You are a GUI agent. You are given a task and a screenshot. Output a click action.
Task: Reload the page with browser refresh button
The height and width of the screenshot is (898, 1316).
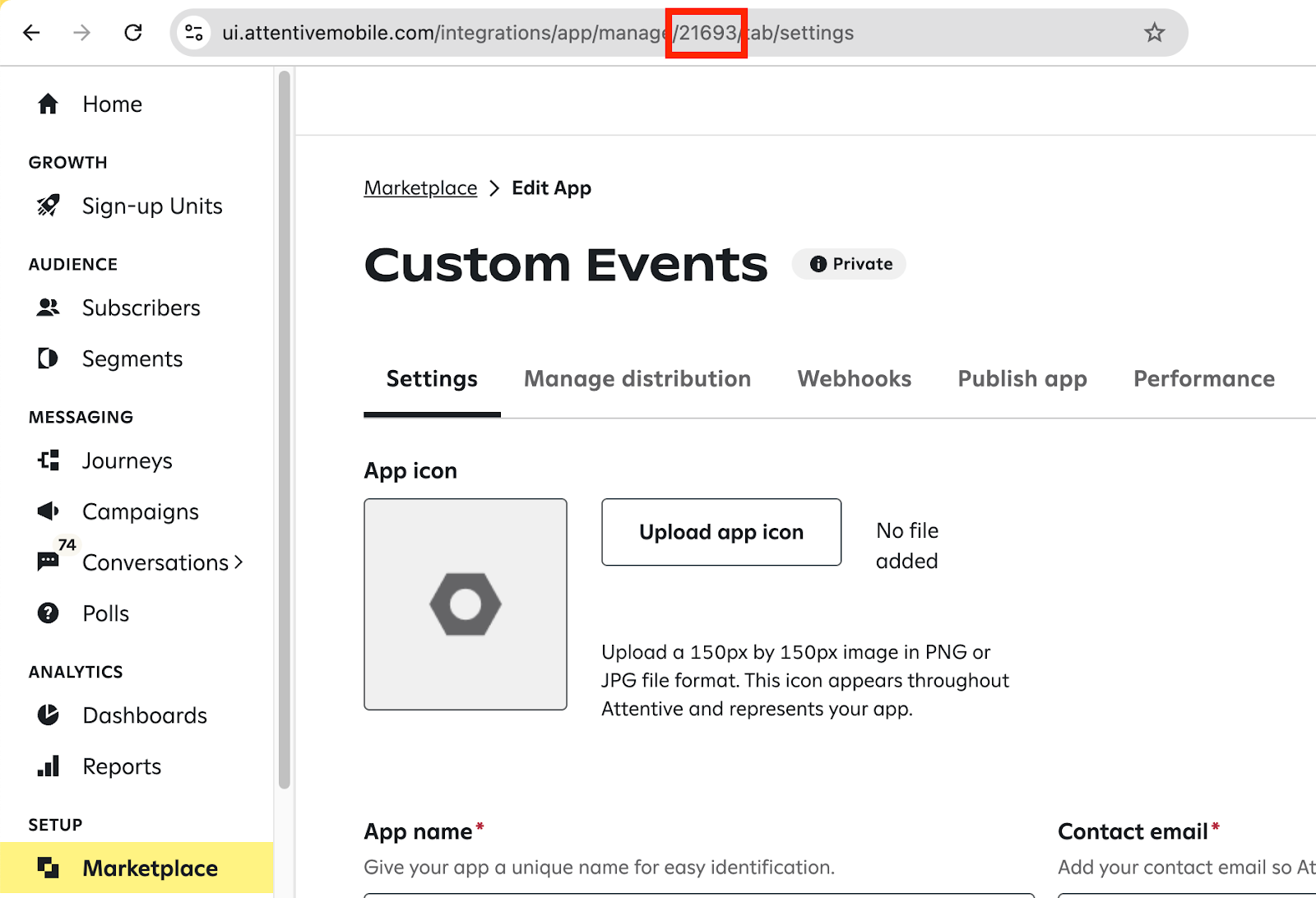[x=133, y=33]
